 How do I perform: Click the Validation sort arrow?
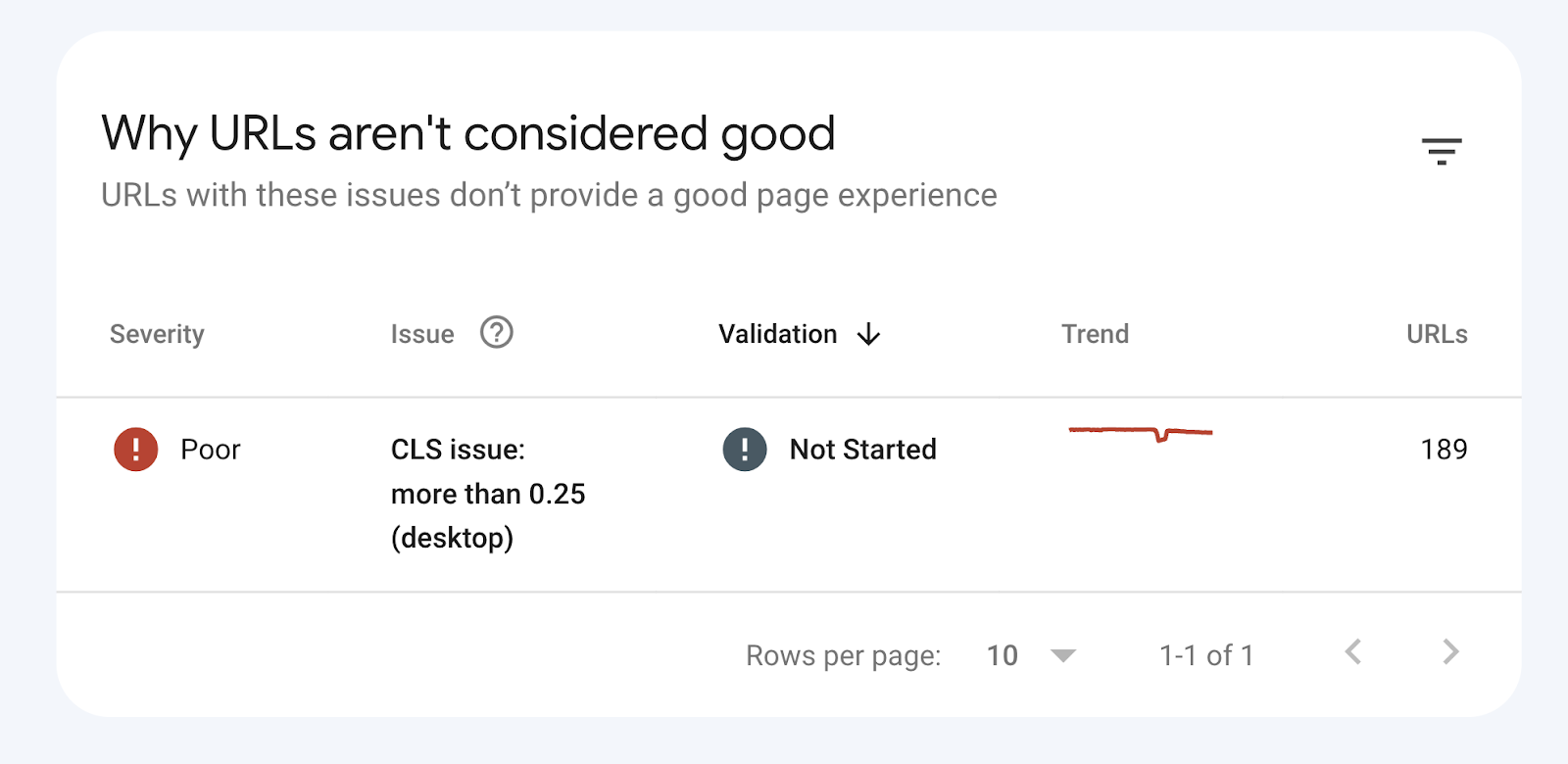tap(869, 335)
